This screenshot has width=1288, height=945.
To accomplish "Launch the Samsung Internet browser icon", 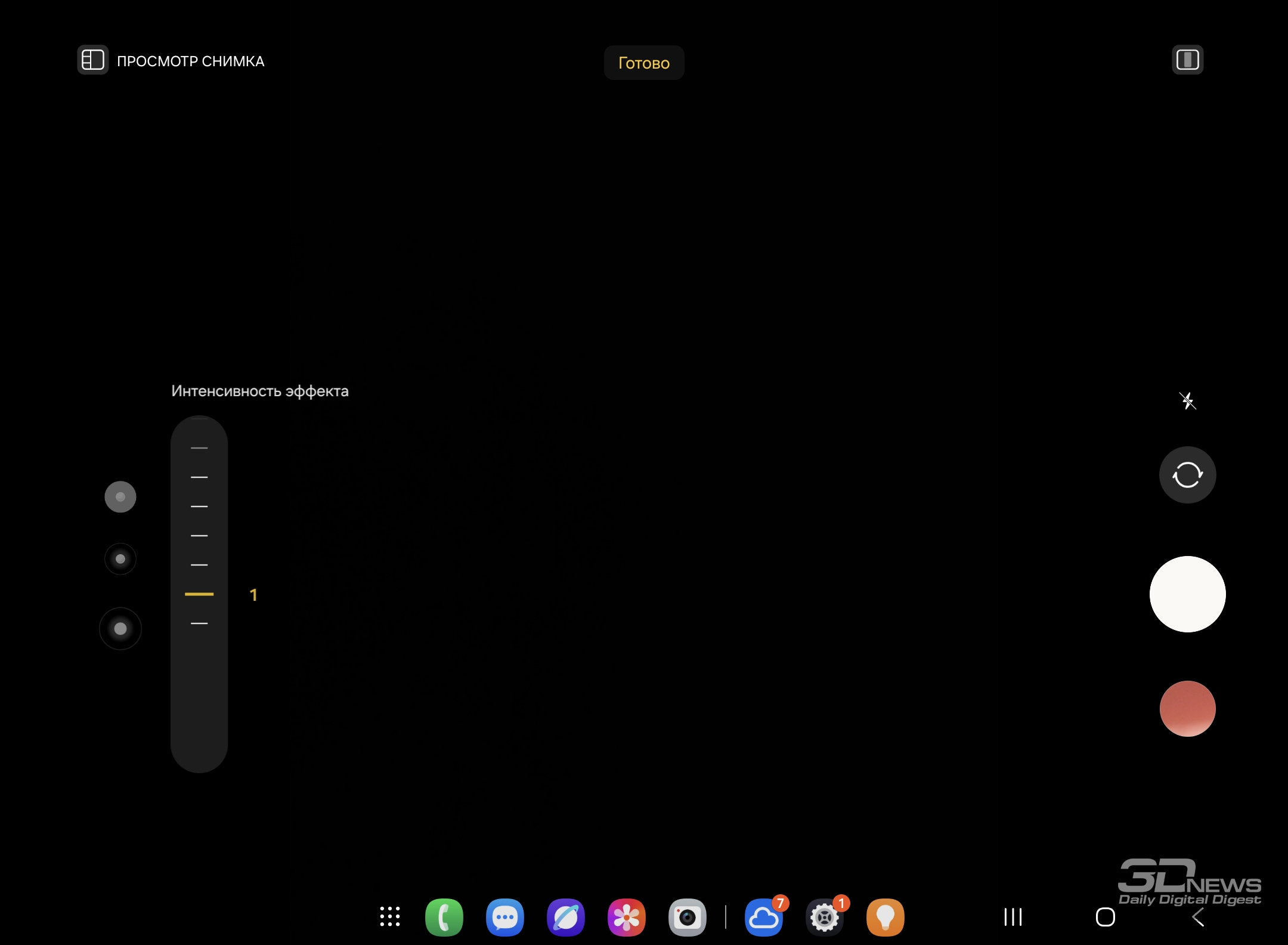I will [x=565, y=917].
